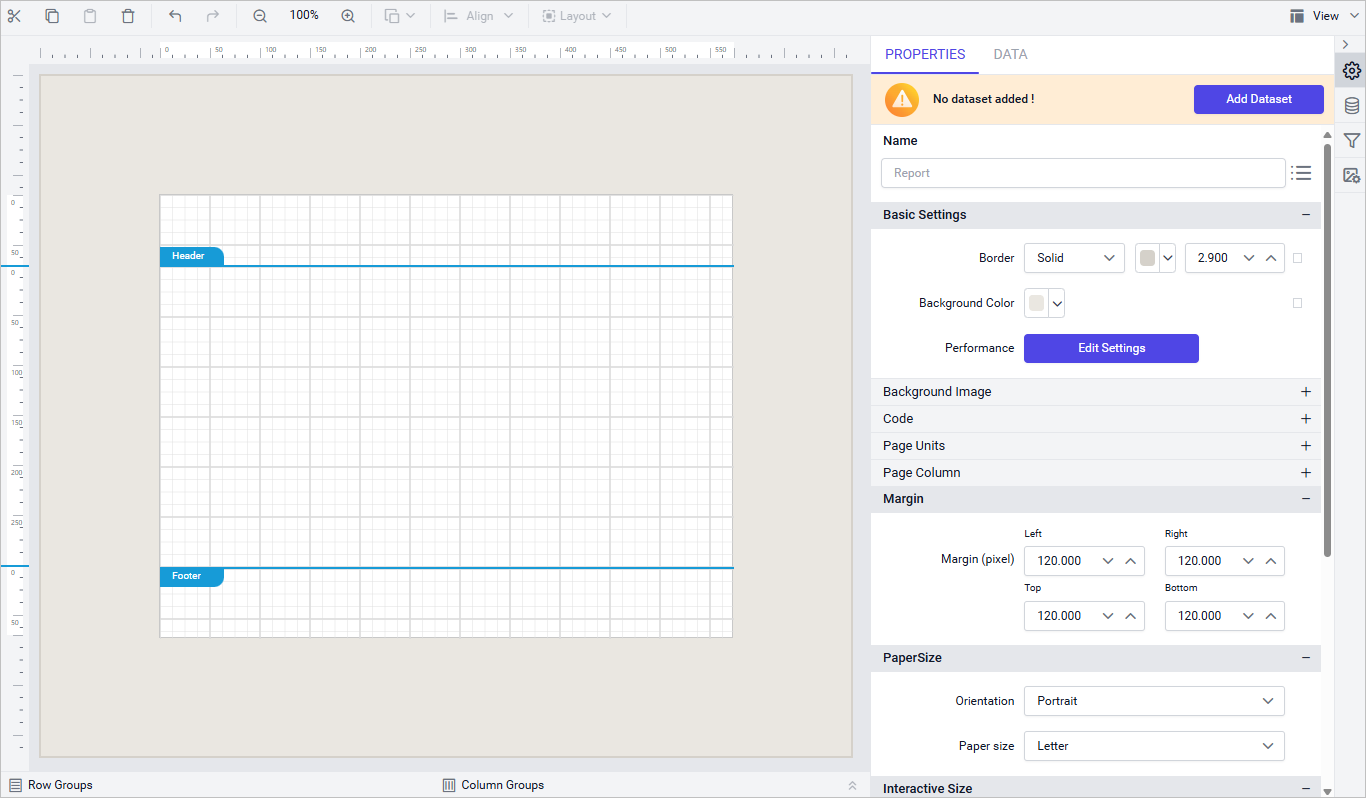Click the Undo arrow icon

[x=175, y=16]
